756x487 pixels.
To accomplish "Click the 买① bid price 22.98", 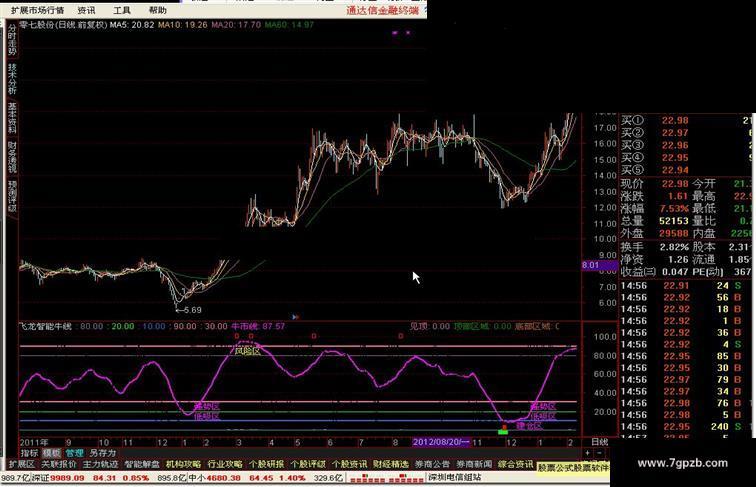I will [x=675, y=121].
